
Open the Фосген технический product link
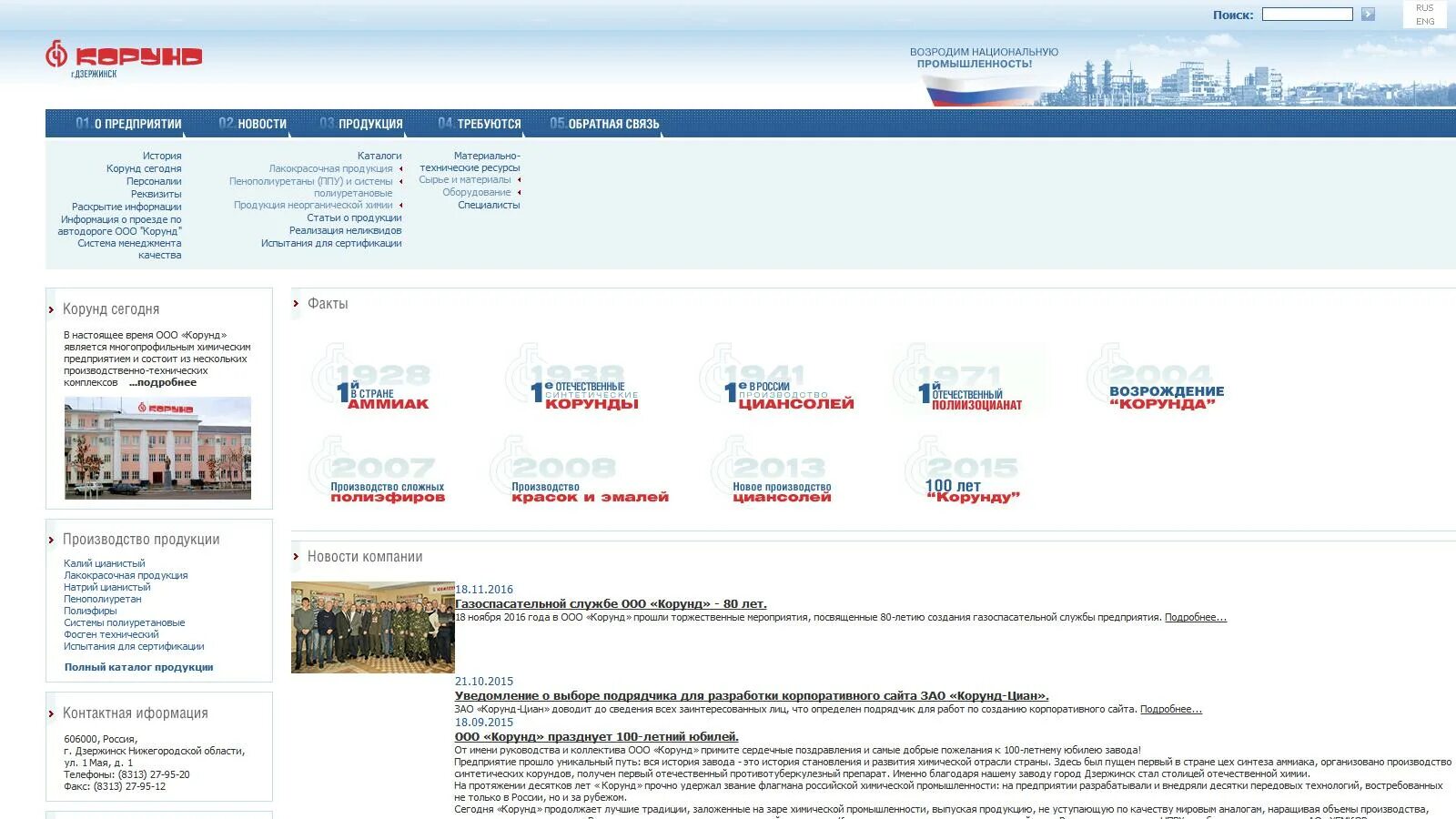tap(111, 635)
